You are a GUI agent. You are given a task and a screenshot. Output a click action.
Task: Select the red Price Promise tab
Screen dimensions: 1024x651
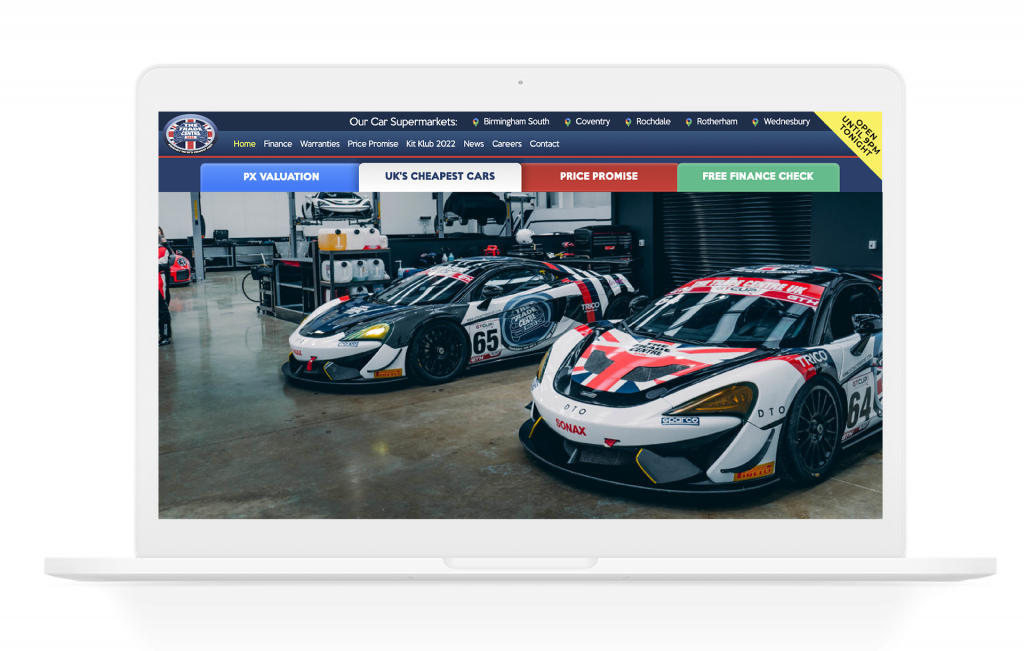(599, 177)
